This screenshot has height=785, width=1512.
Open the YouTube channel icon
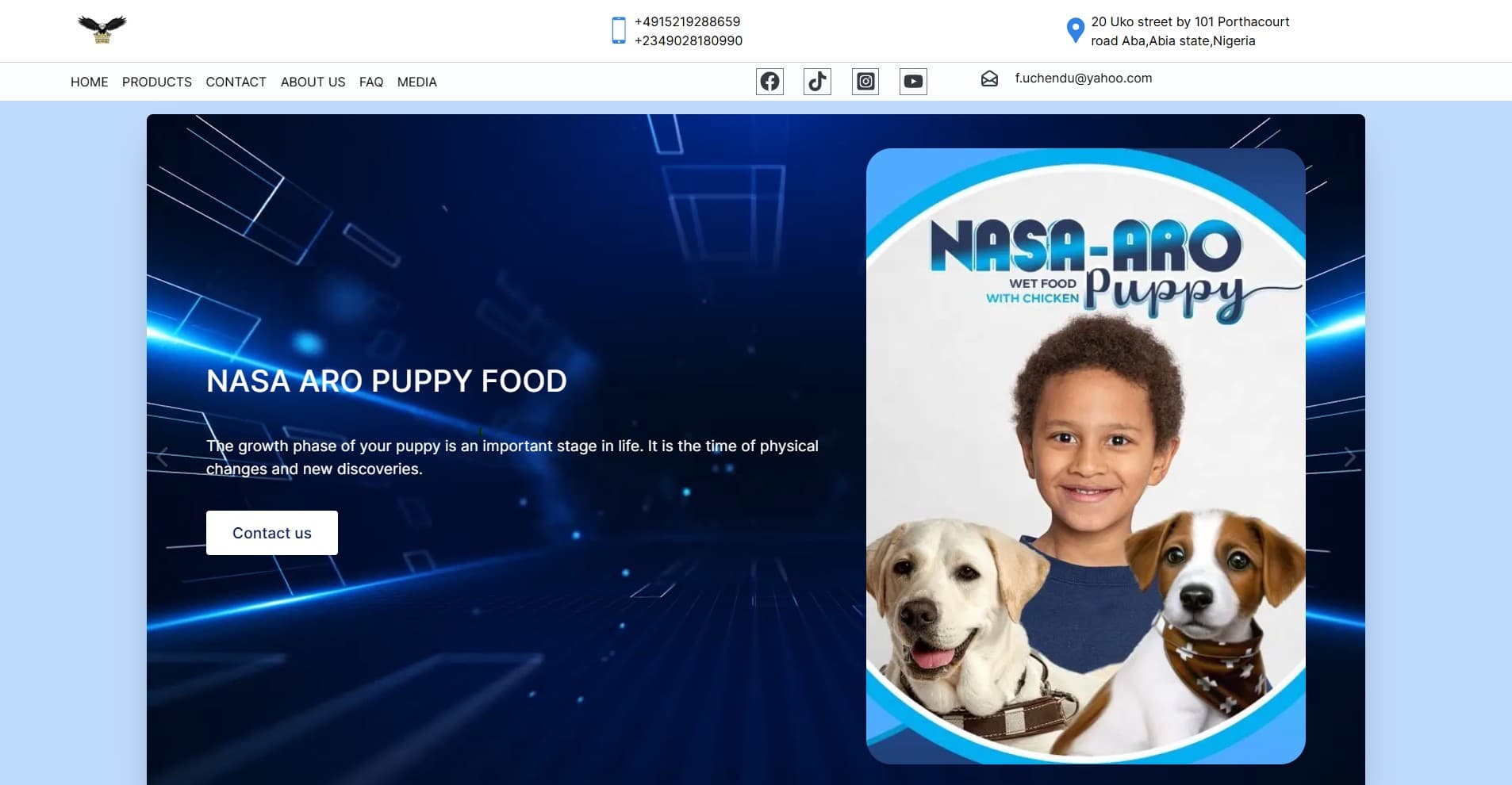[913, 82]
